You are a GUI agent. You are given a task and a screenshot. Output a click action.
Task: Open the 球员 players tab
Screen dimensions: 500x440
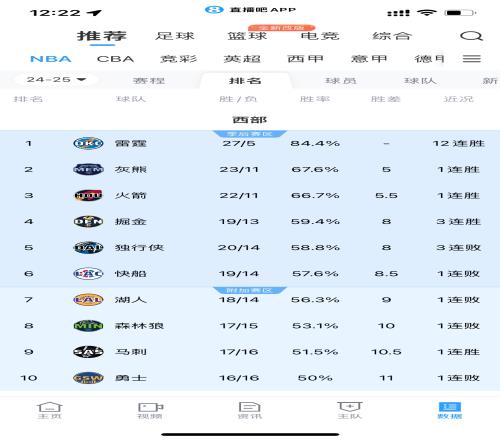[341, 81]
